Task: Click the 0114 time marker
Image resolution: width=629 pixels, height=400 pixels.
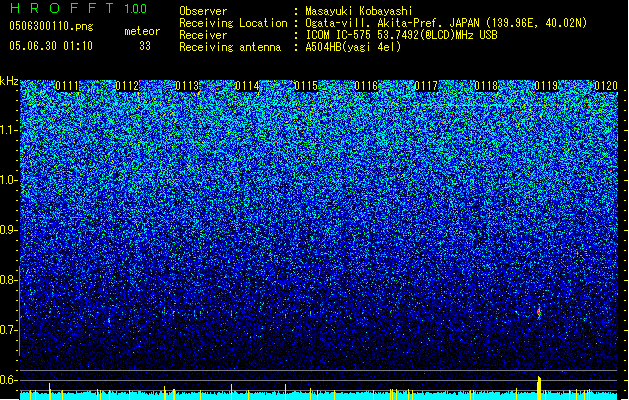Action: point(247,86)
